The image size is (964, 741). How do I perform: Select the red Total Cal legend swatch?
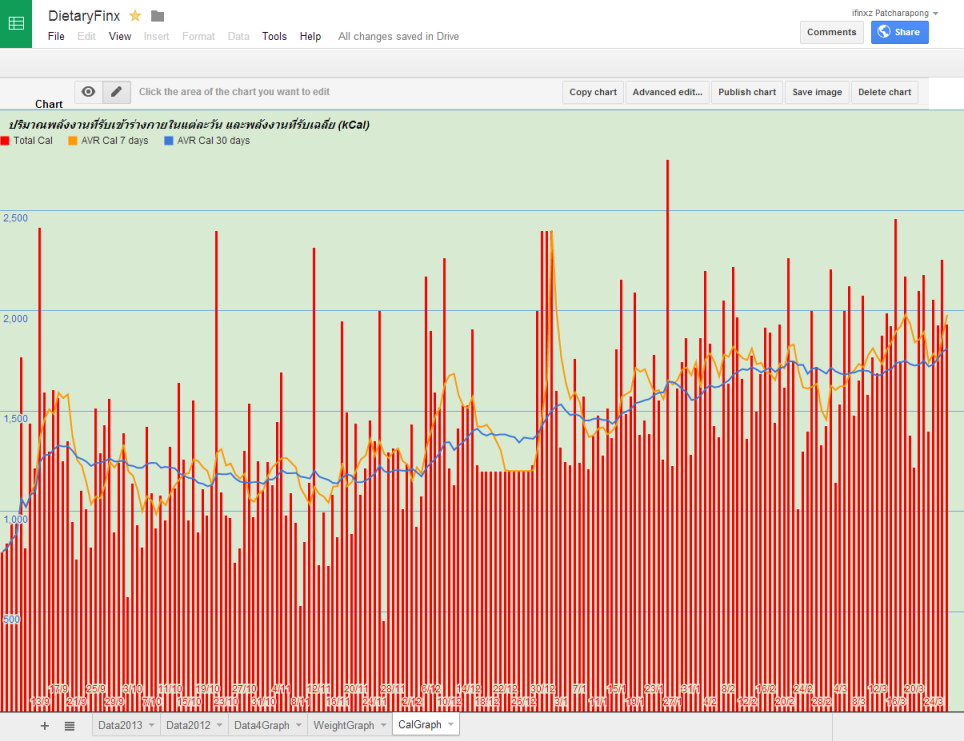[x=5, y=141]
